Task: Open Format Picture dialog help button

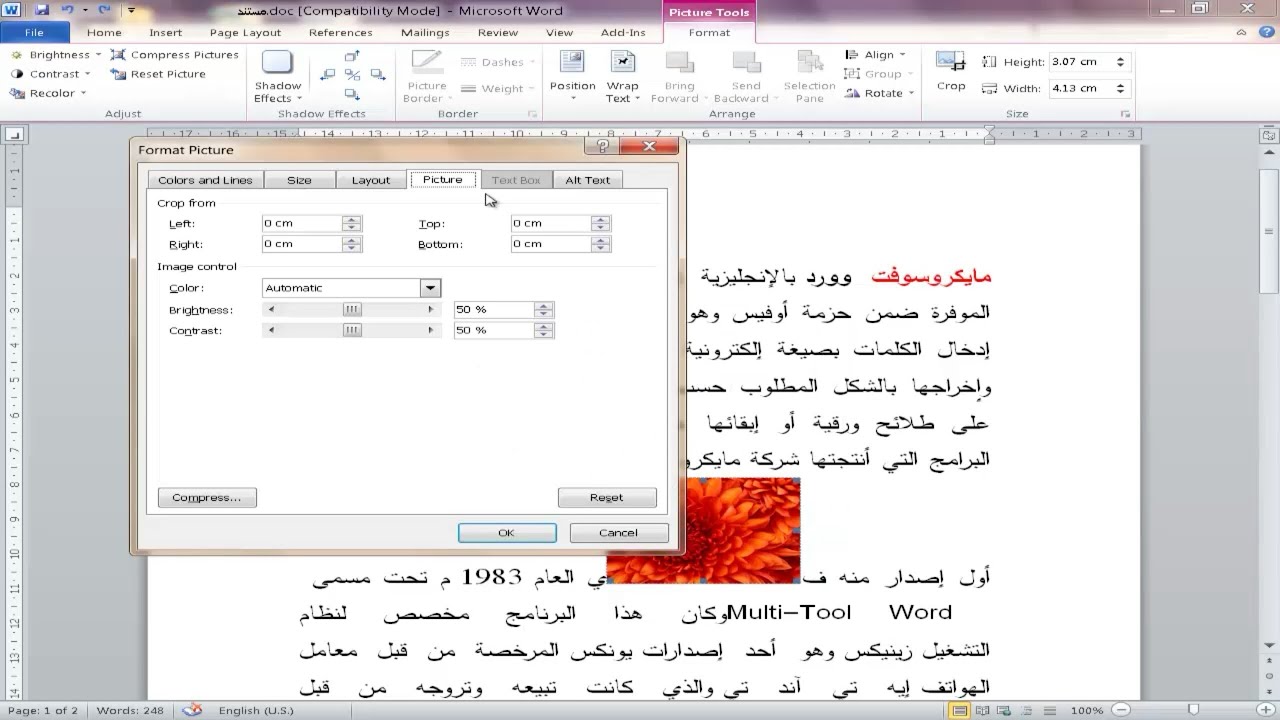Action: pos(602,146)
